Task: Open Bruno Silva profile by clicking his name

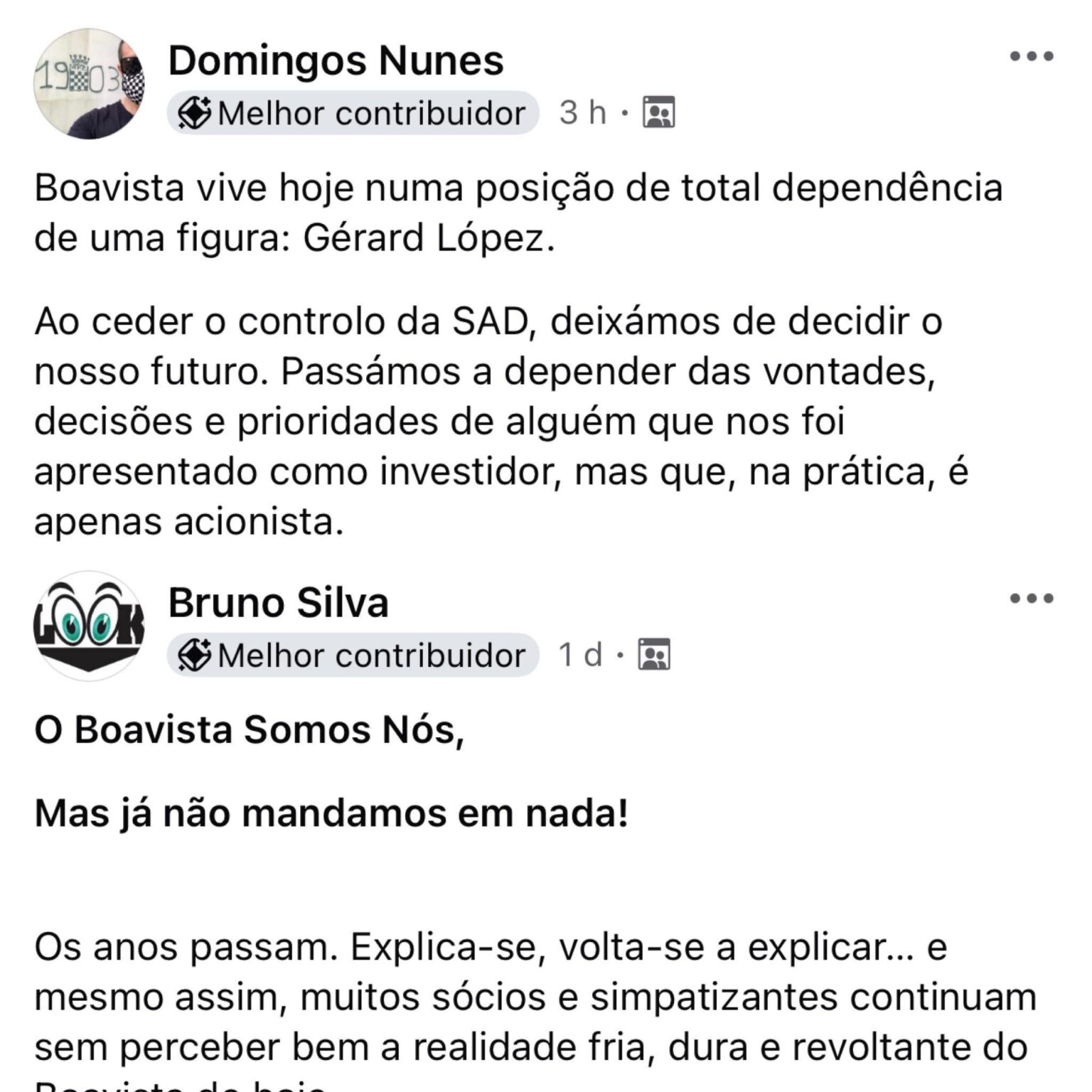Action: point(277,604)
